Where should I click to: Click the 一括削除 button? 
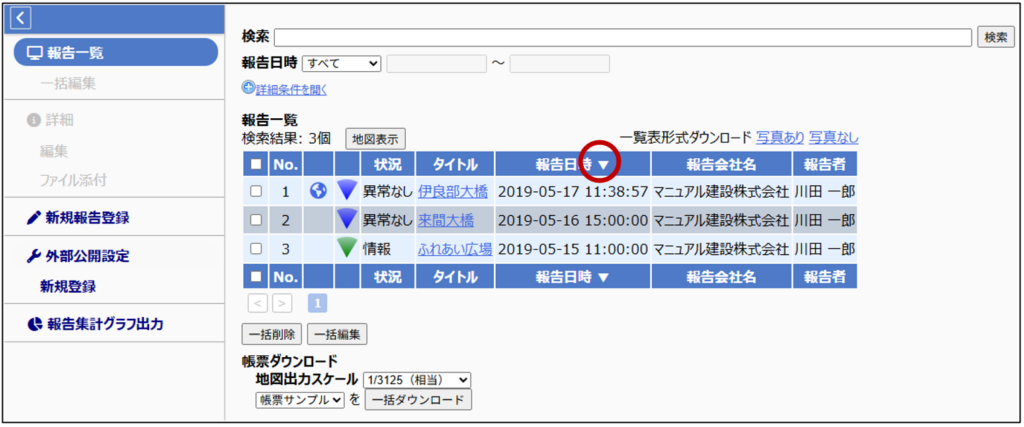[272, 334]
